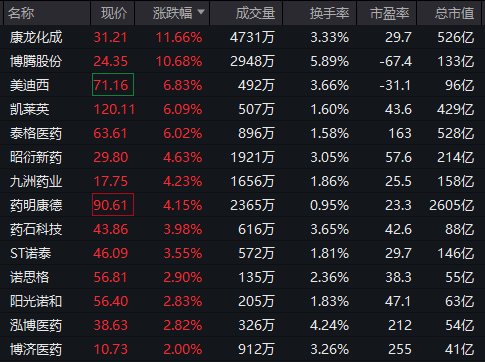Viewport: 485px width, 362px height.
Task: Click 泓博医药 stock name
Action: 36,325
